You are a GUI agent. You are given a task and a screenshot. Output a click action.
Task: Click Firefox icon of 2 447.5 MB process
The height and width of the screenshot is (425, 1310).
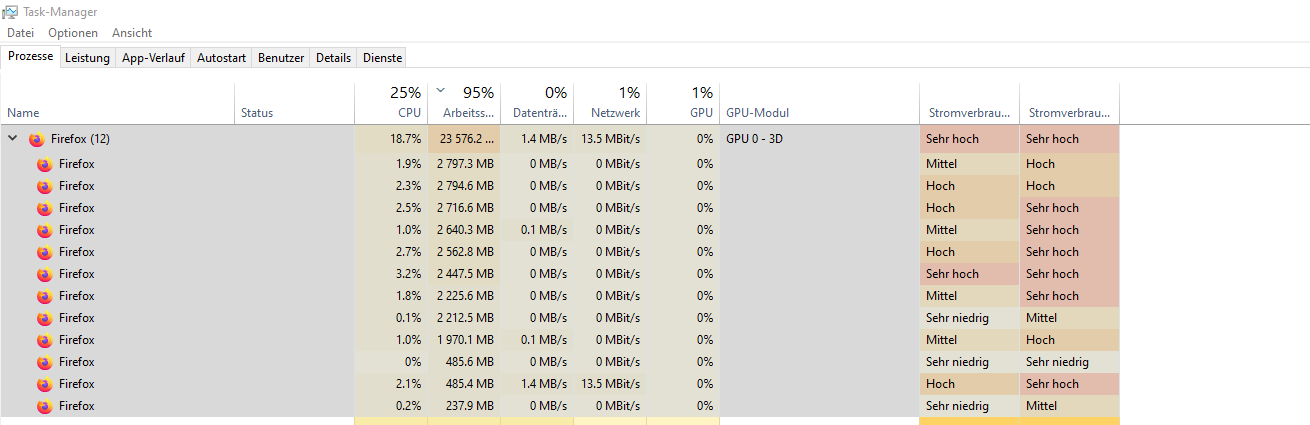point(44,274)
